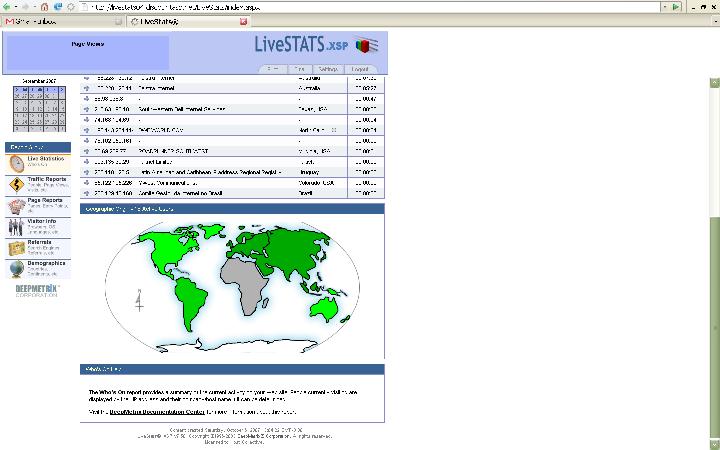
Task: Click the page's vertical scrollbar thumb
Action: [x=714, y=326]
